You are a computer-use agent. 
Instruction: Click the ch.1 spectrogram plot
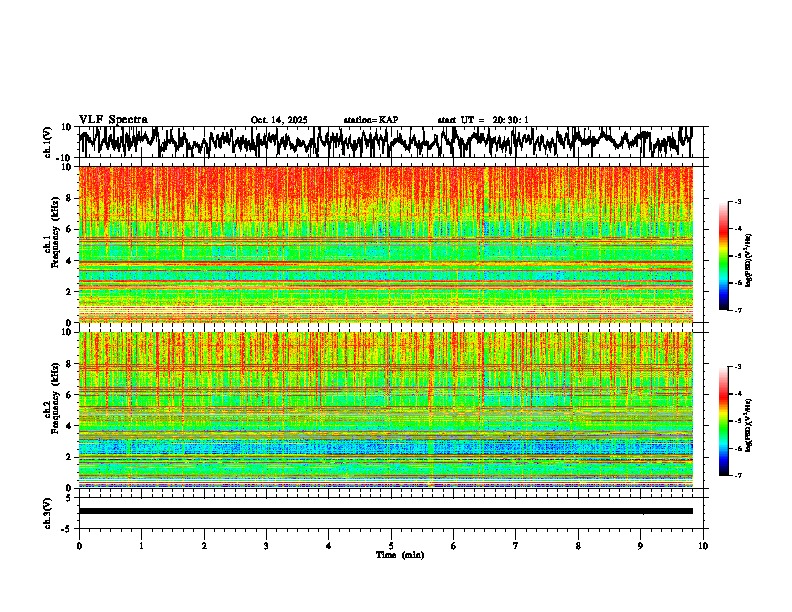click(x=385, y=244)
